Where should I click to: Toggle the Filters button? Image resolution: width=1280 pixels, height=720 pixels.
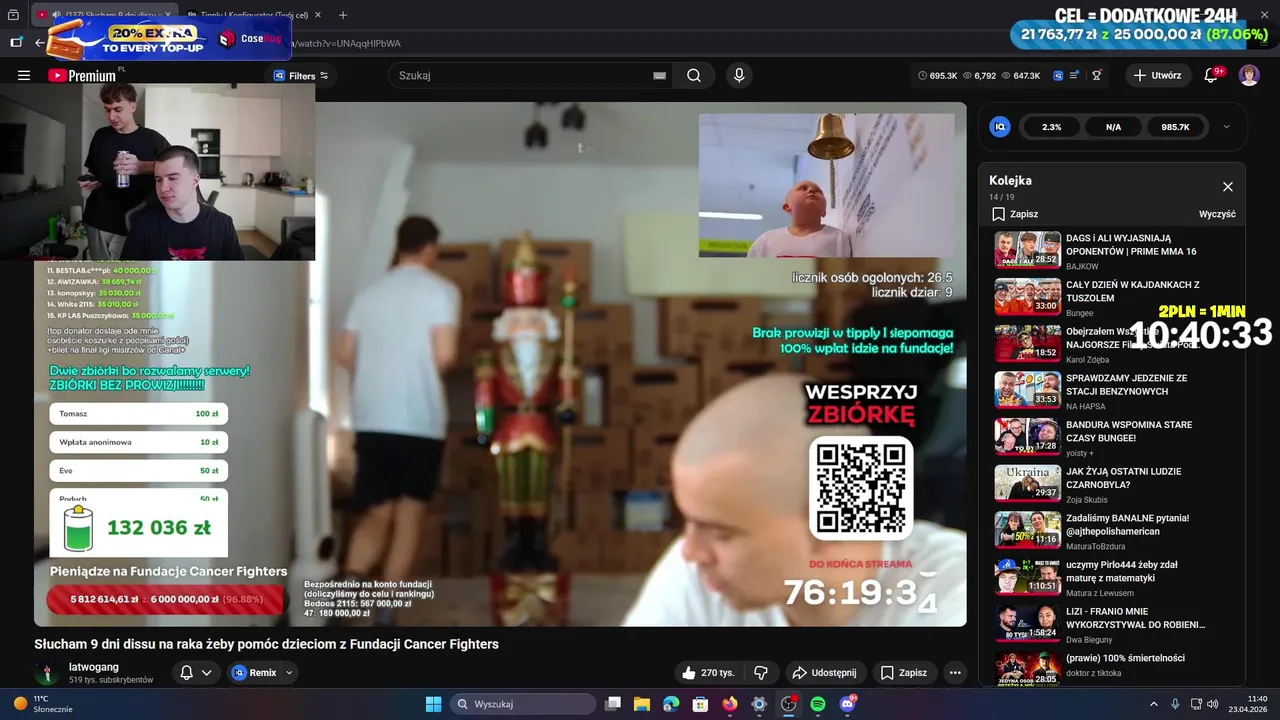301,76
